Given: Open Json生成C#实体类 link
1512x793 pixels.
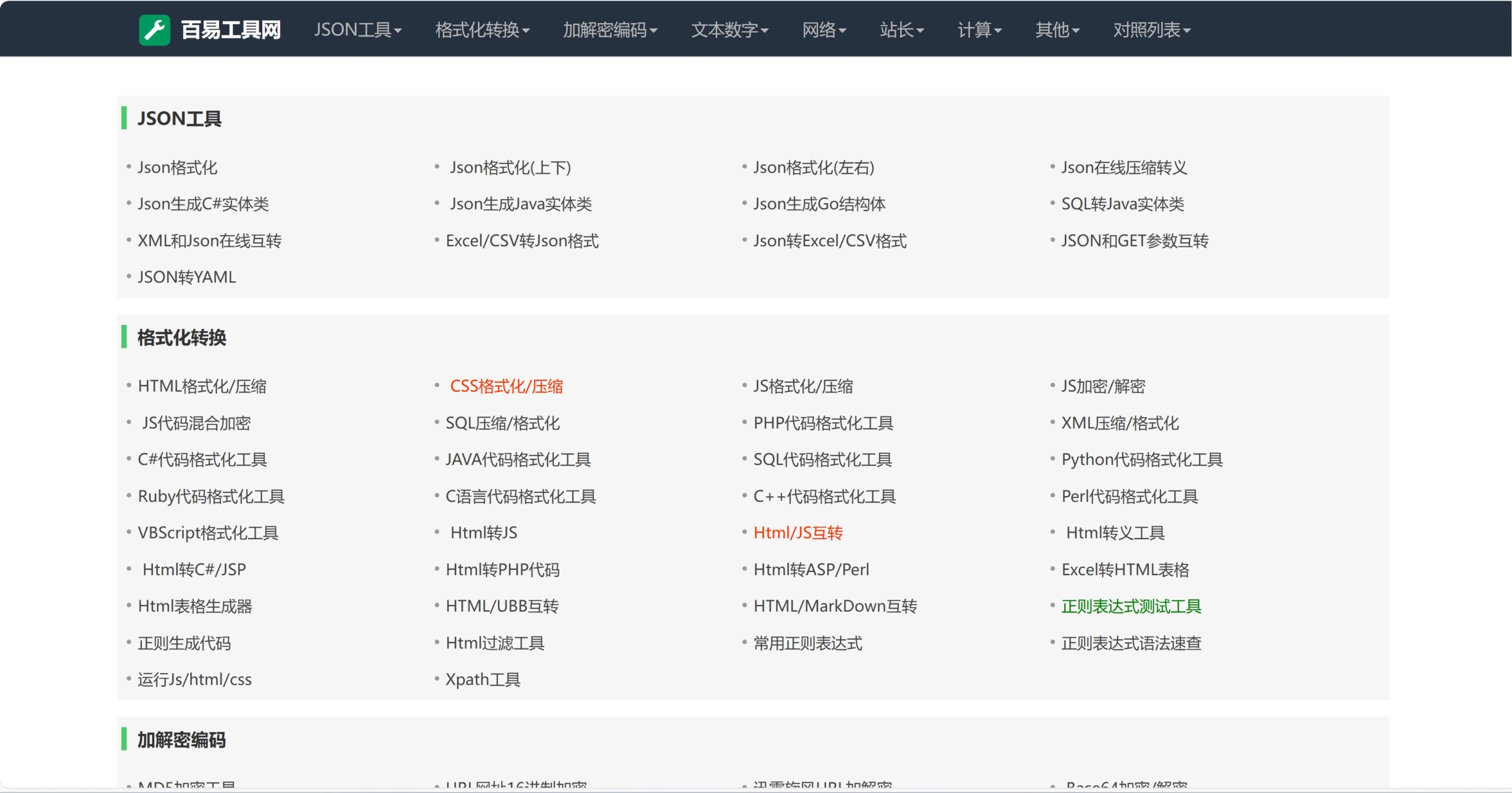Looking at the screenshot, I should point(203,204).
